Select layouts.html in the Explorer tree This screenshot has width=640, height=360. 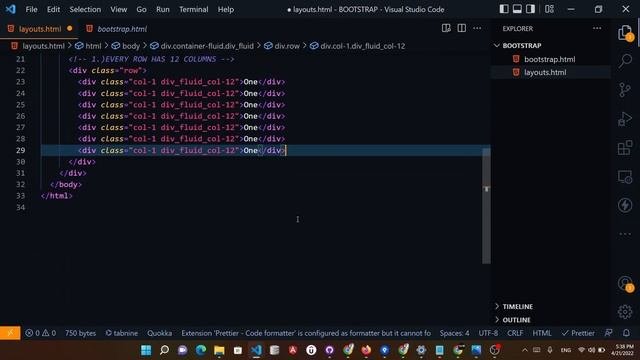(545, 72)
